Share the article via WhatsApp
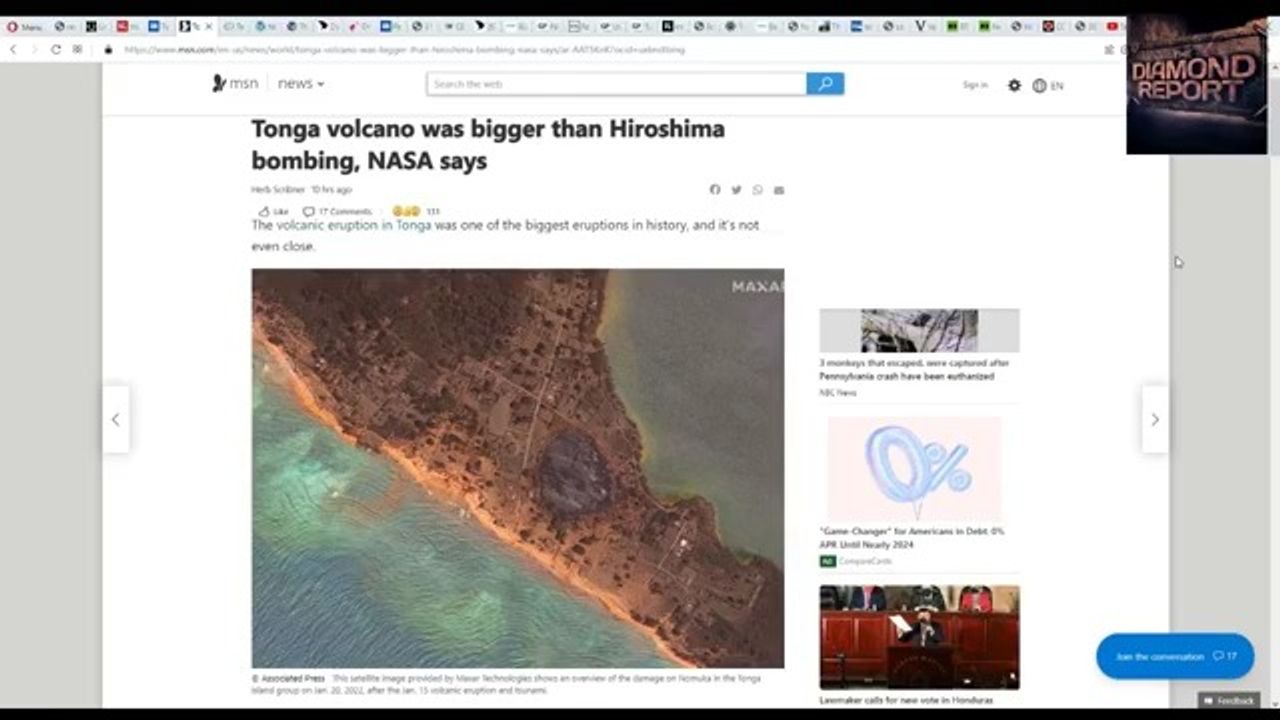 [757, 190]
